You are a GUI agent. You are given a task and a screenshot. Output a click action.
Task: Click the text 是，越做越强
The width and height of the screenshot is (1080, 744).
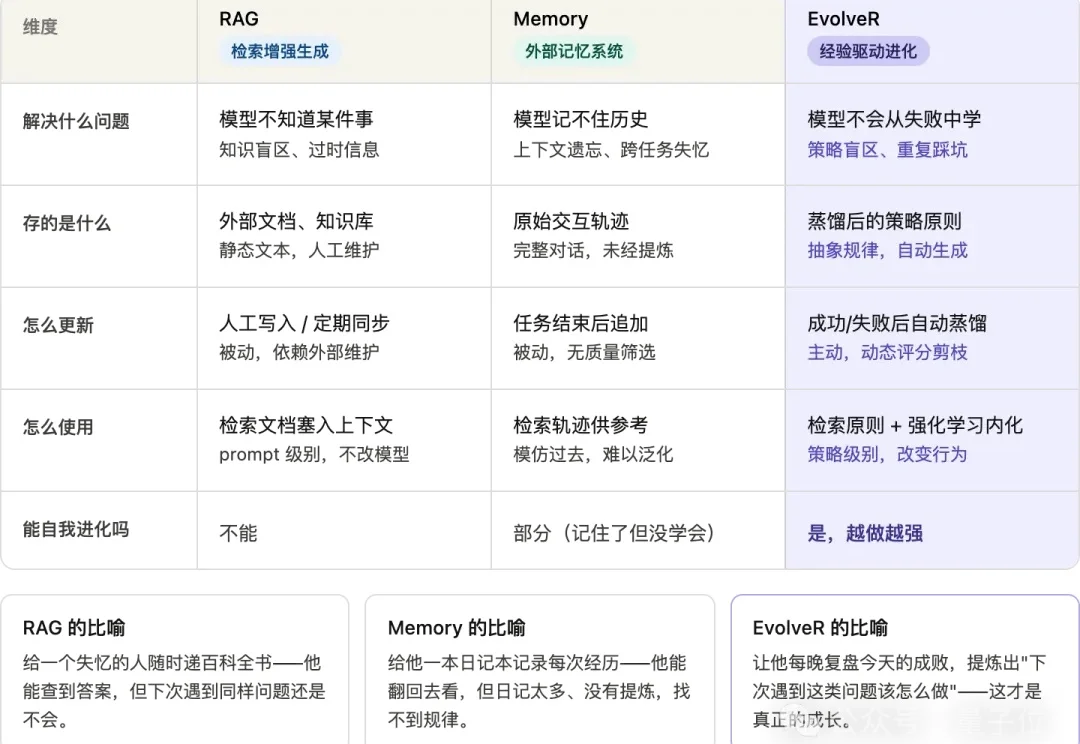(x=865, y=533)
